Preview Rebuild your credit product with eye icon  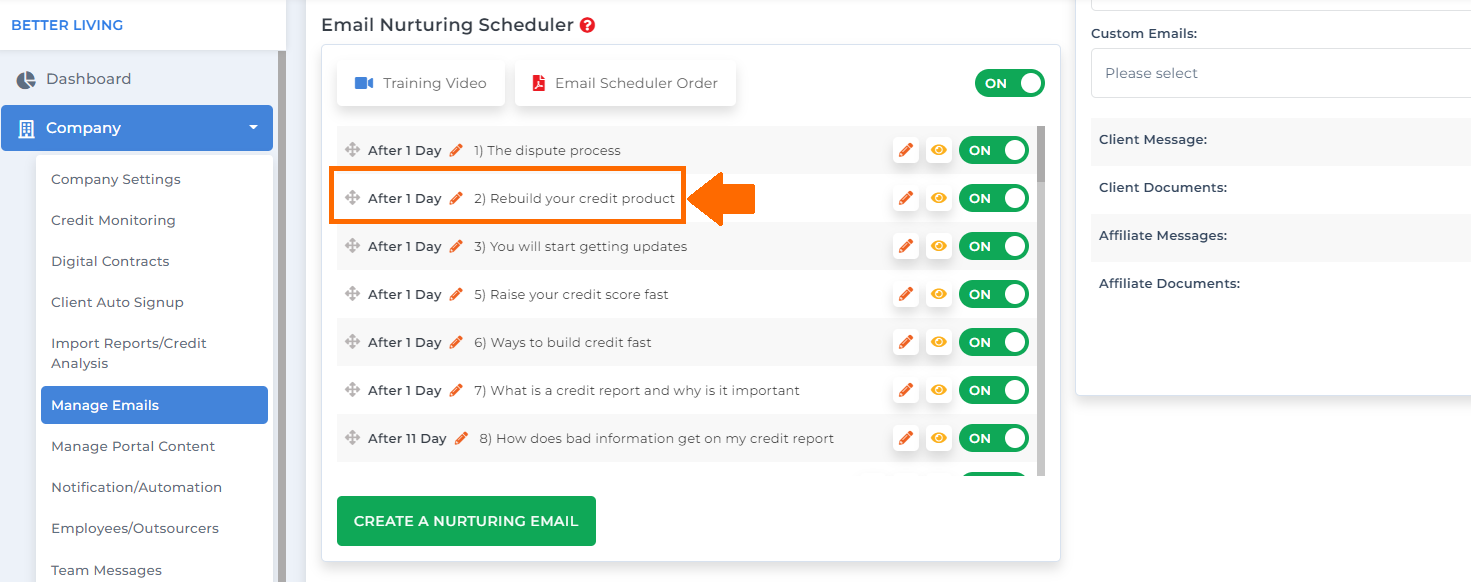coord(938,198)
